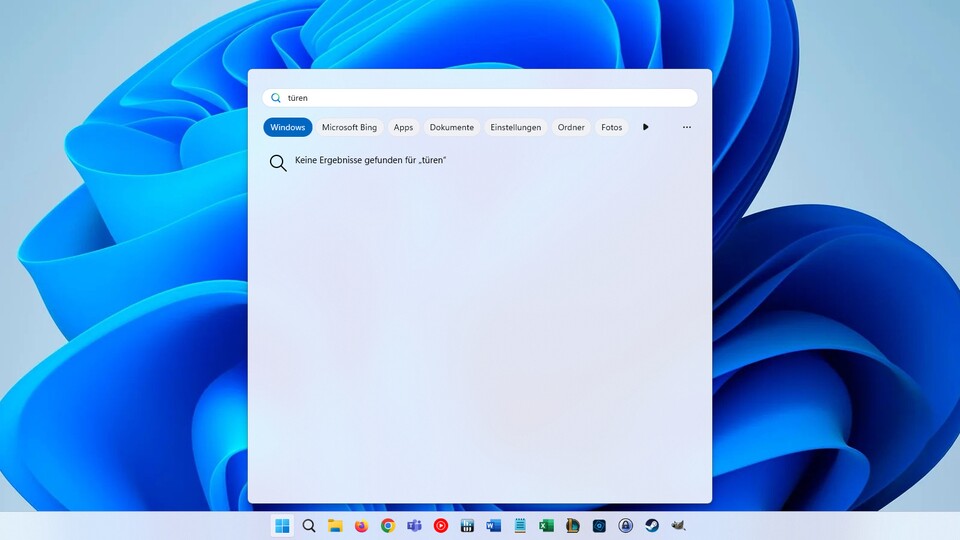Image resolution: width=960 pixels, height=540 pixels.
Task: Open File Explorer from the taskbar
Action: click(x=335, y=526)
